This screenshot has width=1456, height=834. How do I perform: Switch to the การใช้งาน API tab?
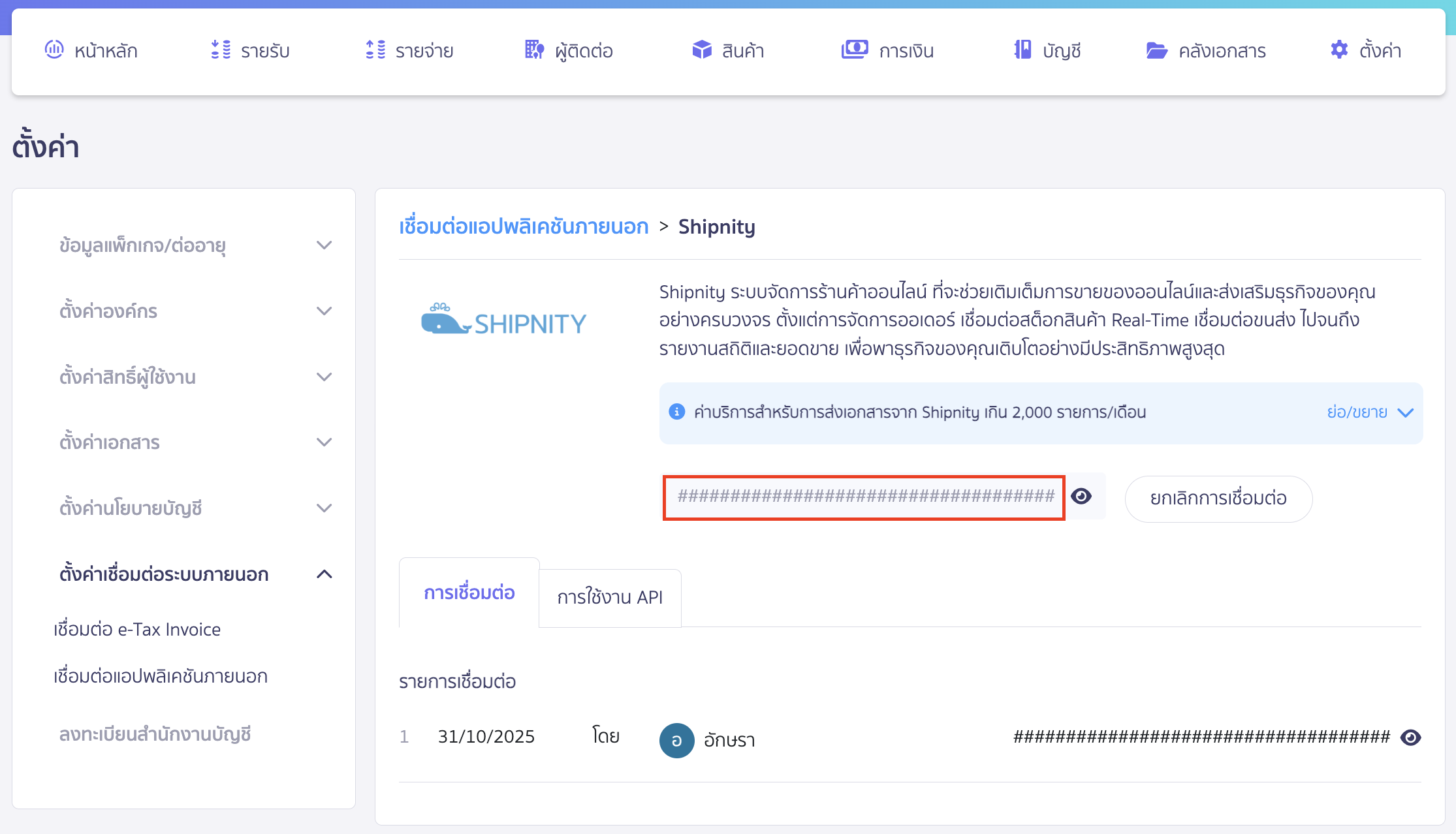point(610,597)
